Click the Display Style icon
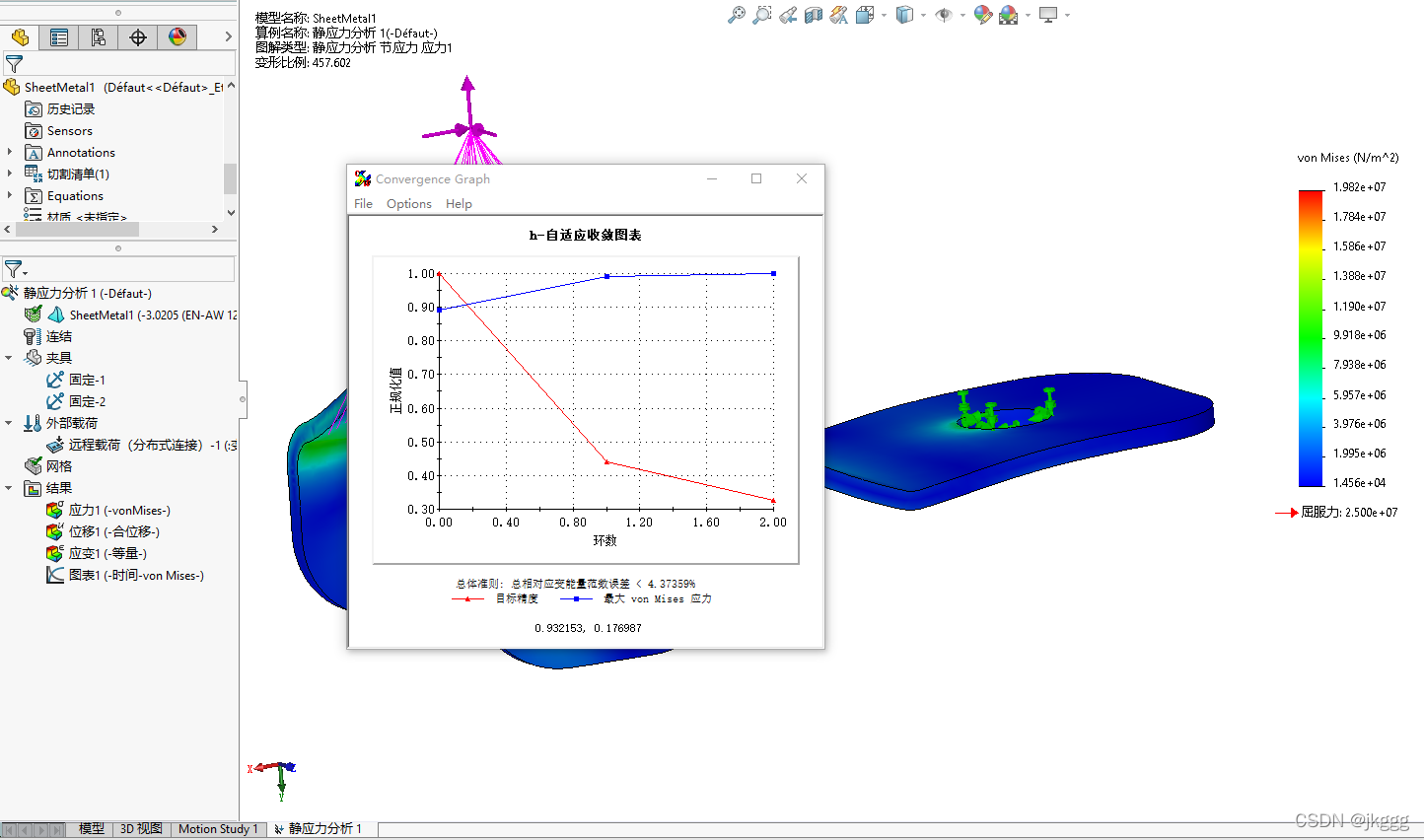This screenshot has width=1424, height=840. pyautogui.click(x=904, y=15)
